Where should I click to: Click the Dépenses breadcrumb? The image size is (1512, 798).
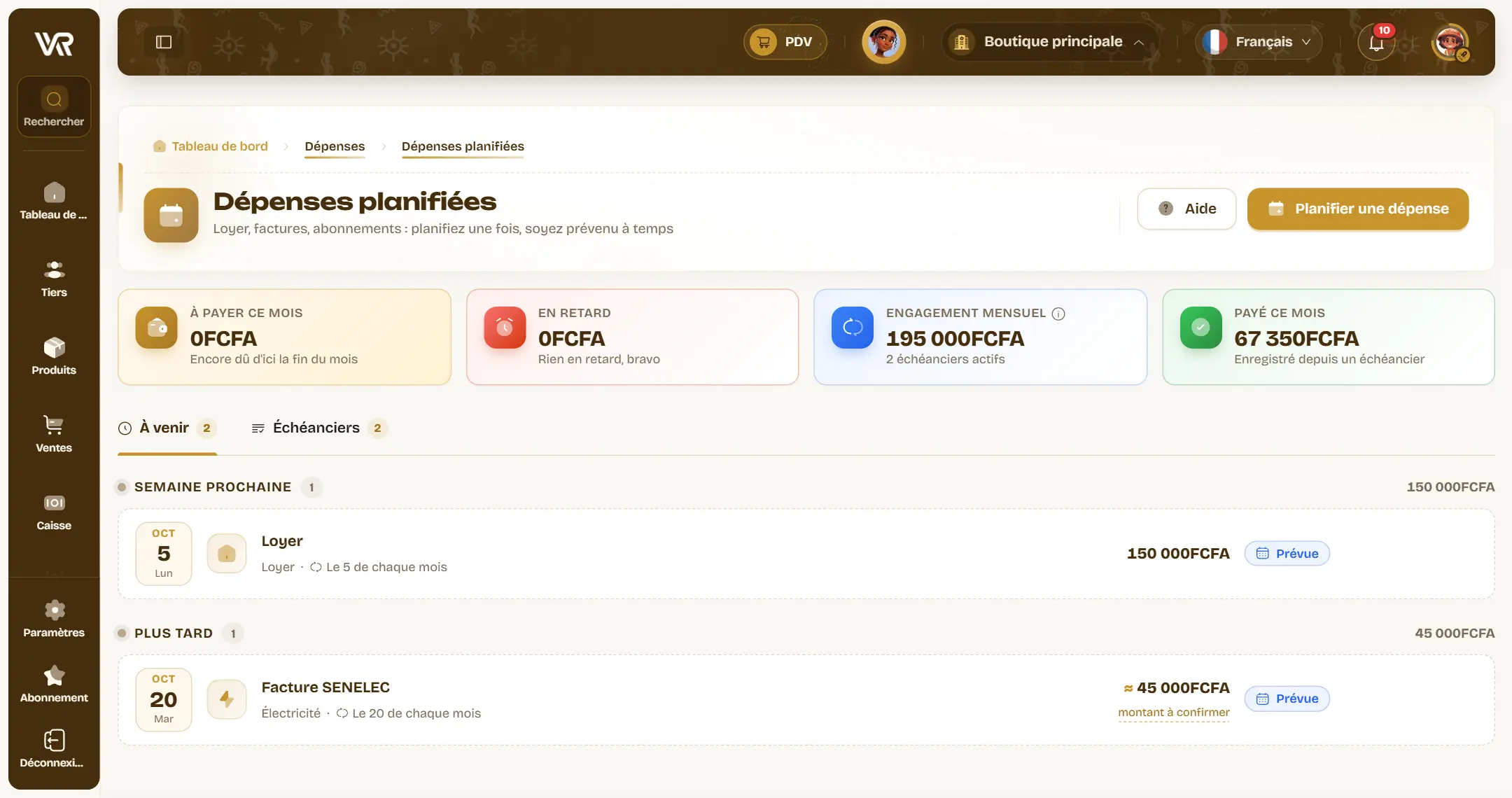(x=335, y=146)
